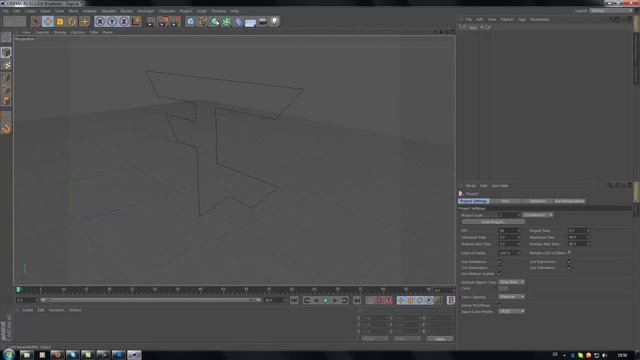Click the blue deformer icon
Viewport: 640px width, 360px height.
click(238, 21)
